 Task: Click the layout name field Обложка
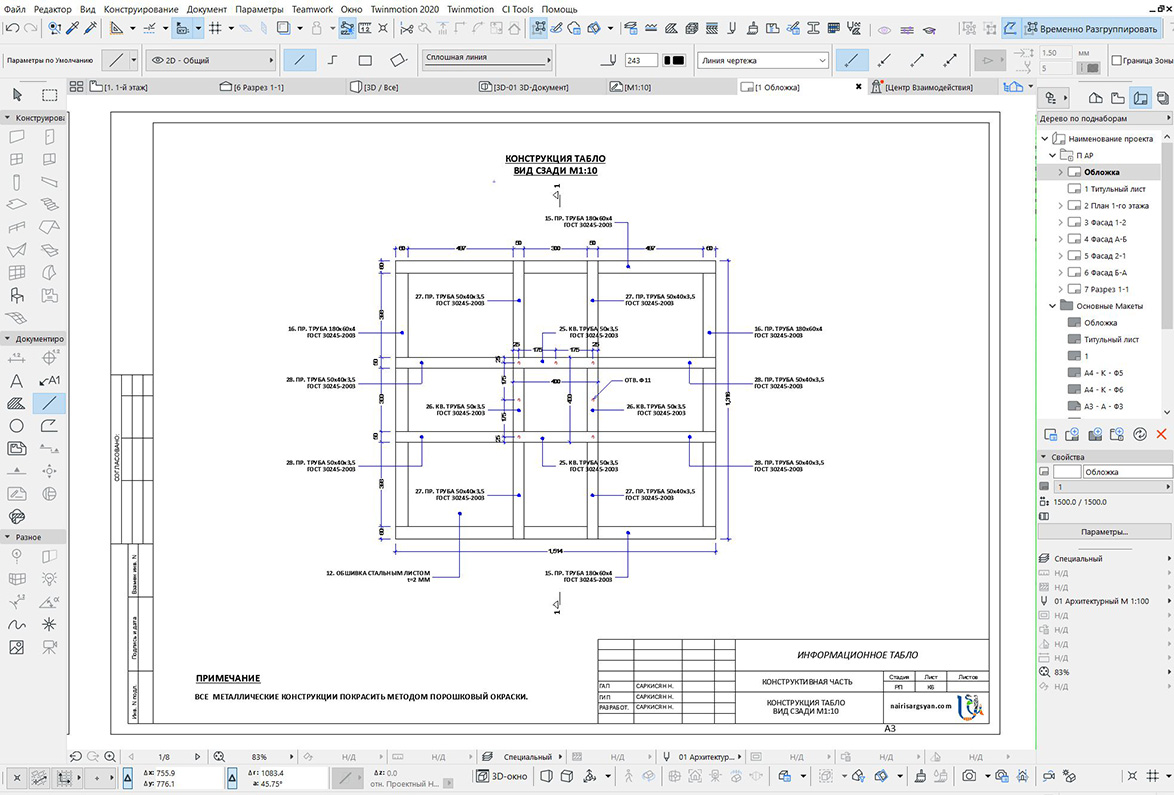point(1127,472)
